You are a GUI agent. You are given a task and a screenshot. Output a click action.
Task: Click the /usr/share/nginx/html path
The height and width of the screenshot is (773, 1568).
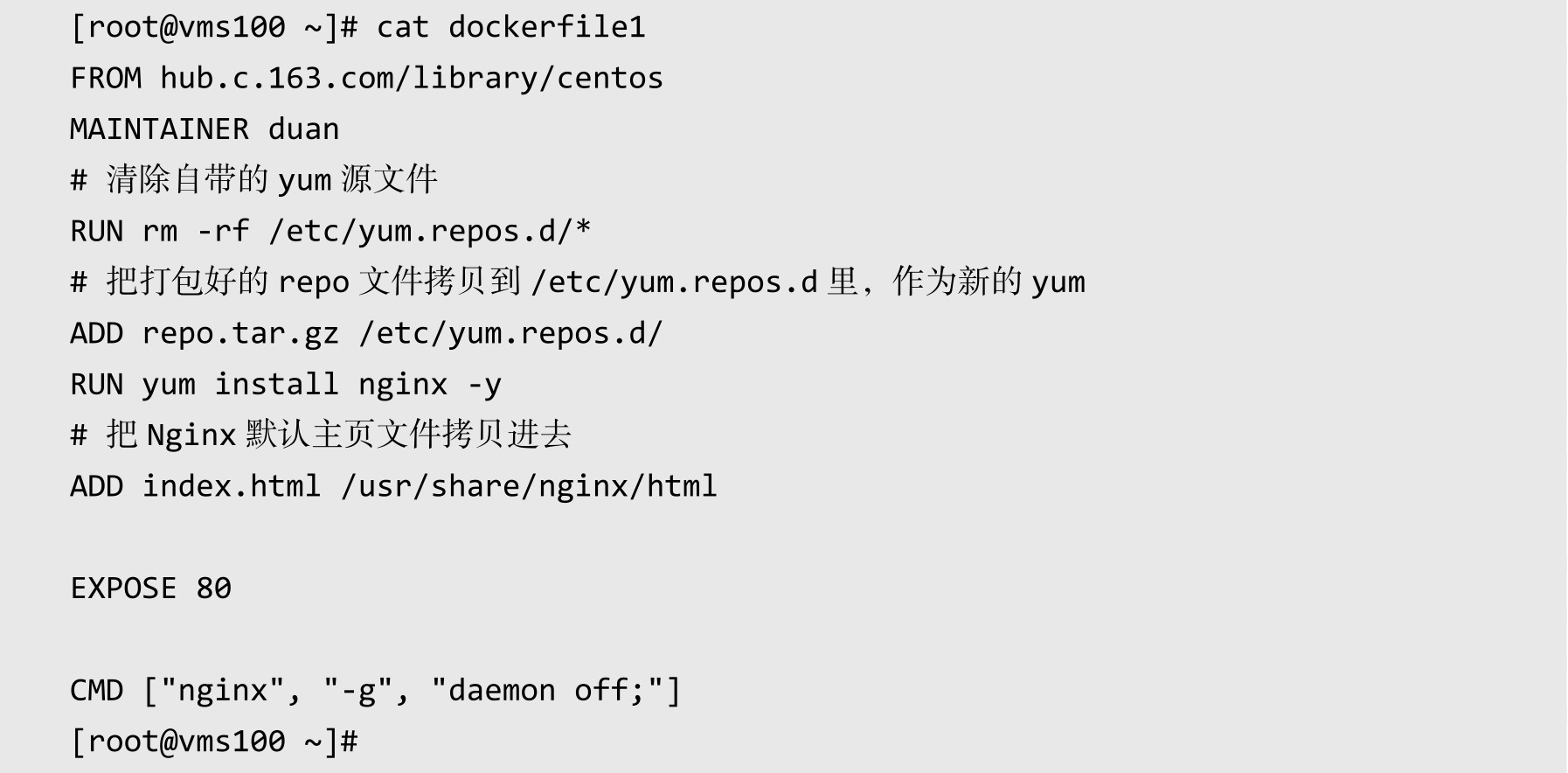click(529, 486)
